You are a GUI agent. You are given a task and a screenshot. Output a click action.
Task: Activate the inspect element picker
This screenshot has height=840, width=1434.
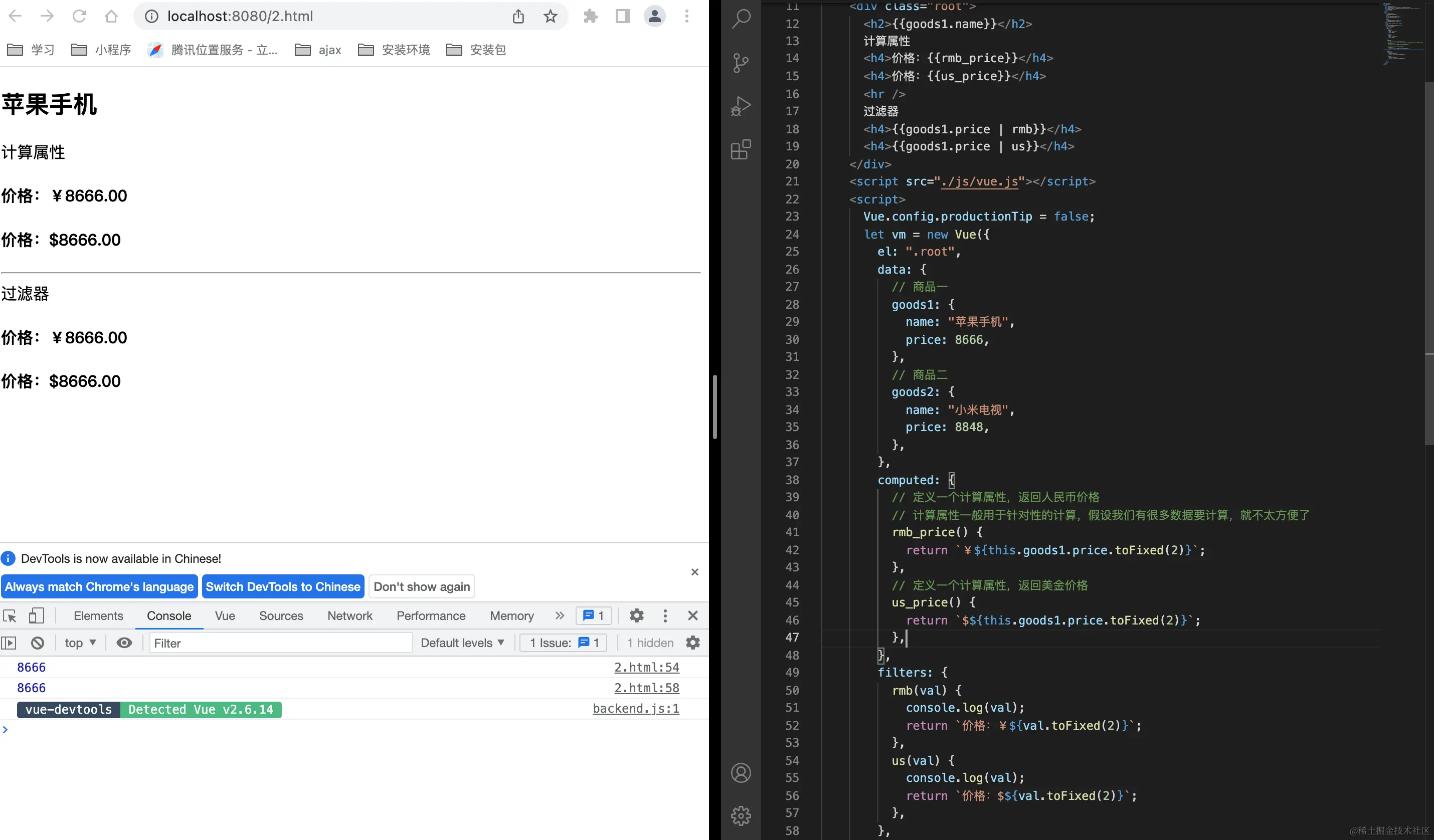[x=10, y=615]
